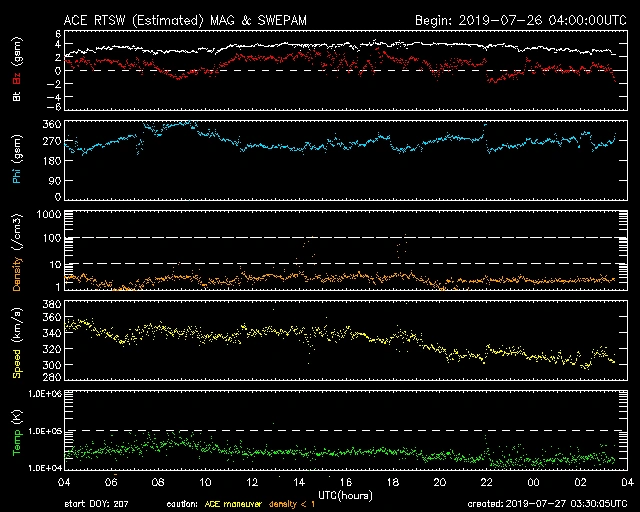Image resolution: width=640 pixels, height=512 pixels.
Task: Click the 'created: 2019-07-27 03:30:05UTC' text
Action: [x=547, y=504]
